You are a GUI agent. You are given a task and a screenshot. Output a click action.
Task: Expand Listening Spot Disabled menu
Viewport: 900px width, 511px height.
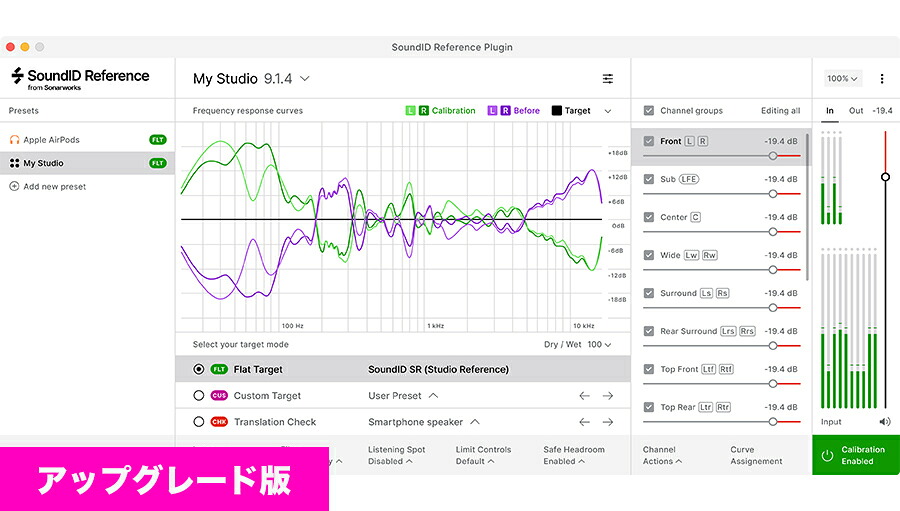pyautogui.click(x=397, y=455)
